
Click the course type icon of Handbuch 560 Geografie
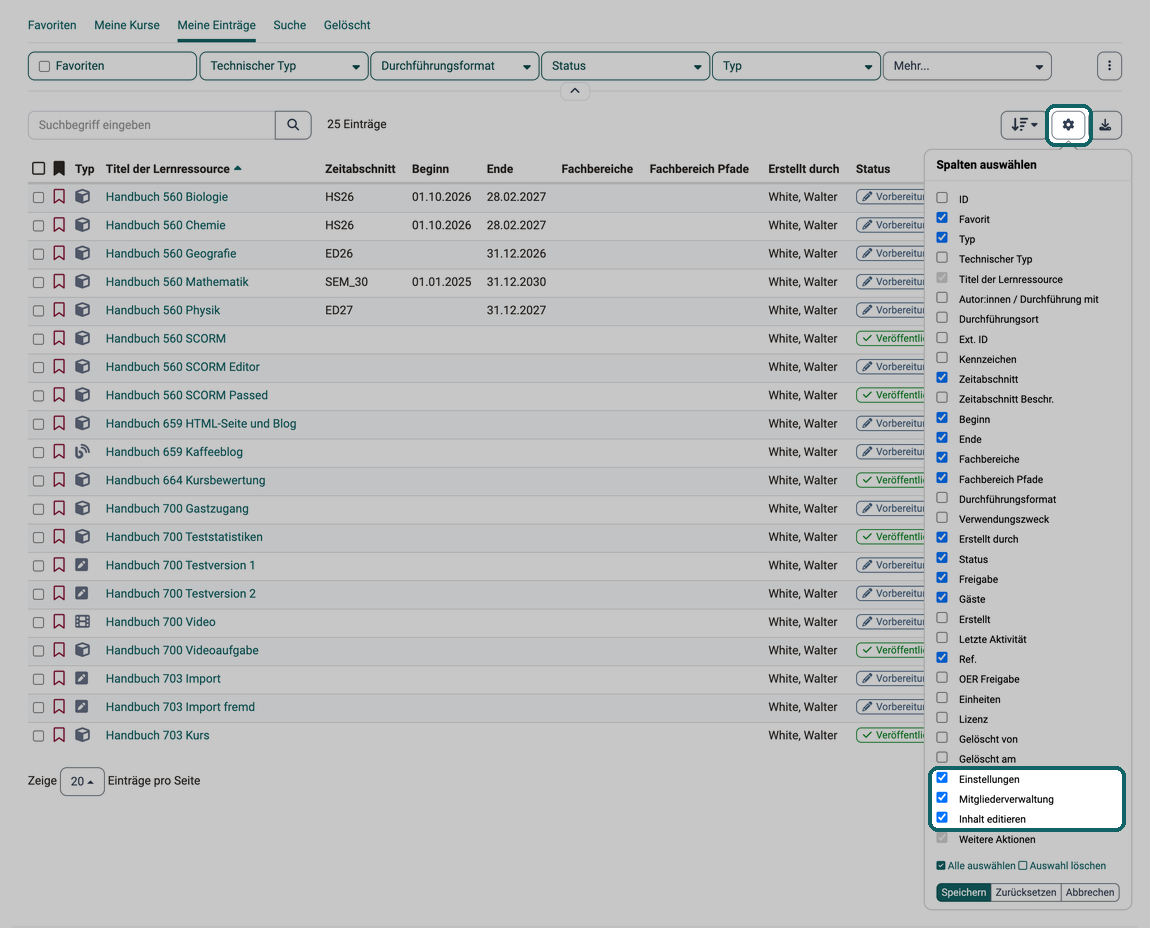[83, 253]
